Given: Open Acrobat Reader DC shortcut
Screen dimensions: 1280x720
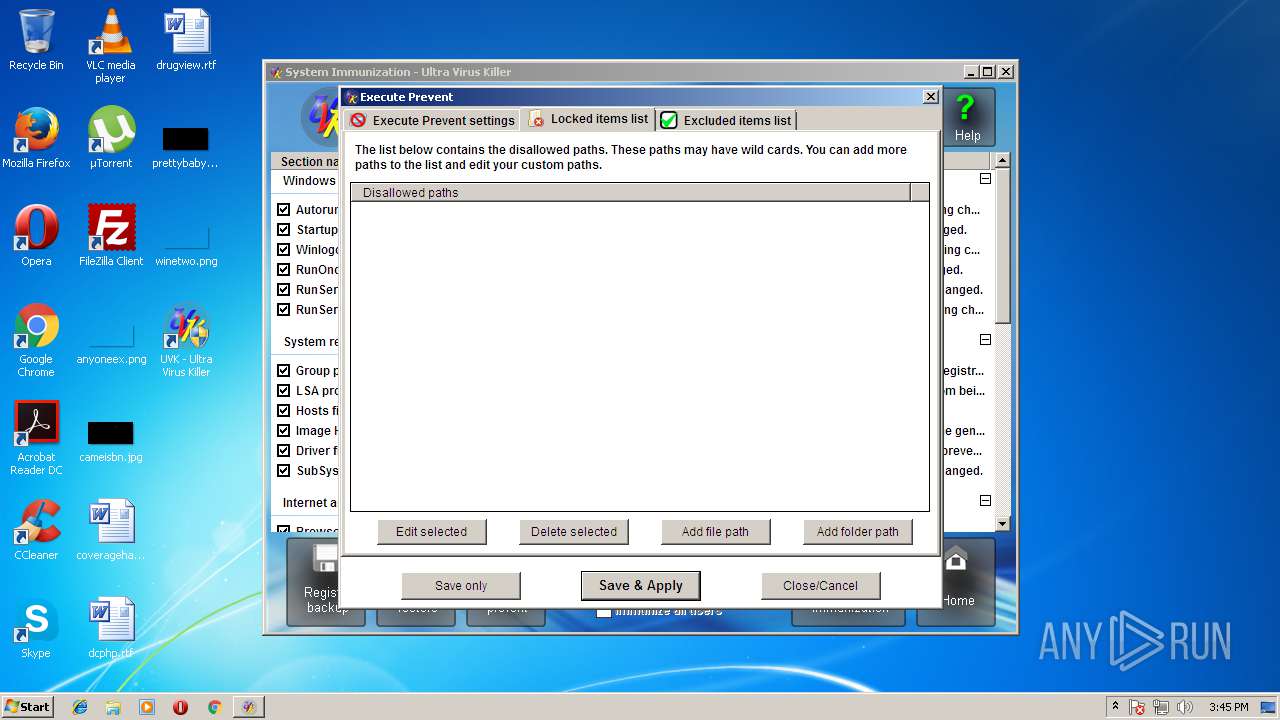Looking at the screenshot, I should click(x=36, y=438).
